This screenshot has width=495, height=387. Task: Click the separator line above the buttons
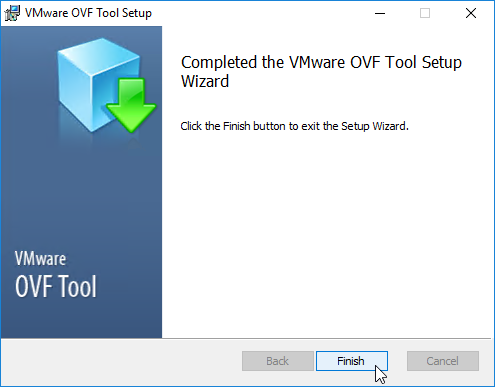pos(246,339)
